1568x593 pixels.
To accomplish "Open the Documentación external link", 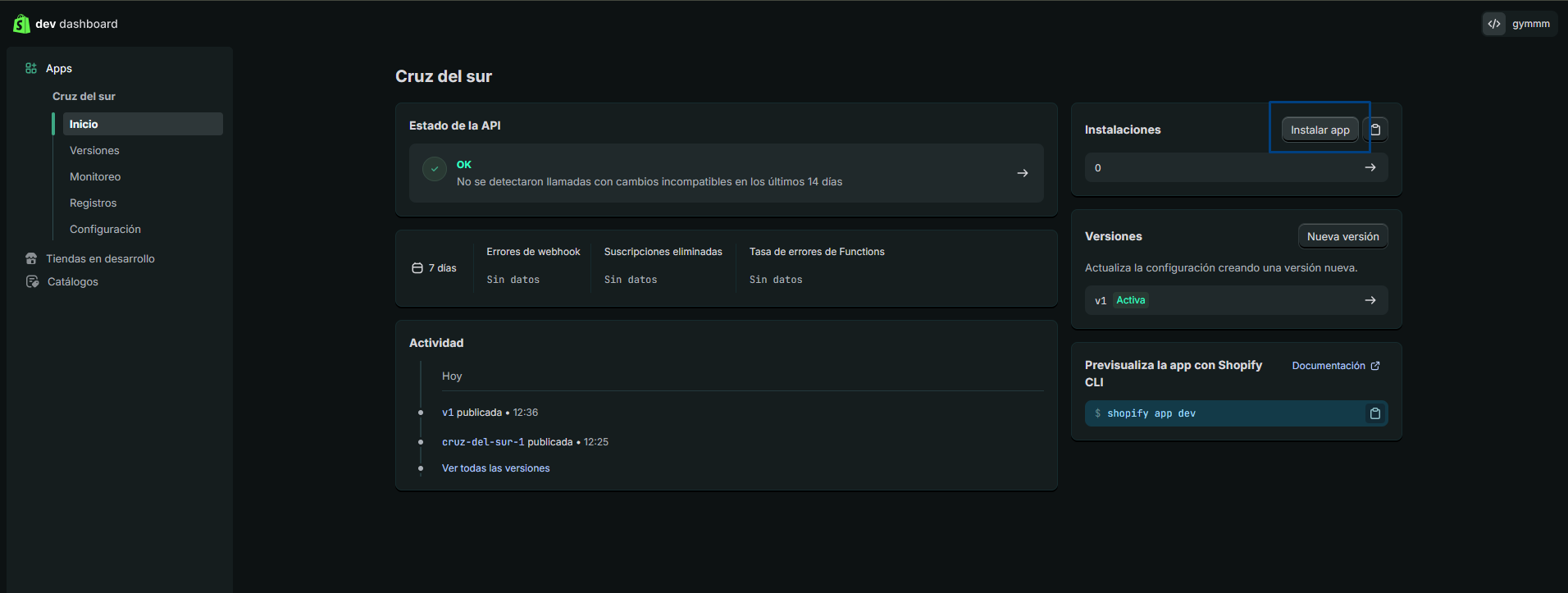I will (1335, 366).
